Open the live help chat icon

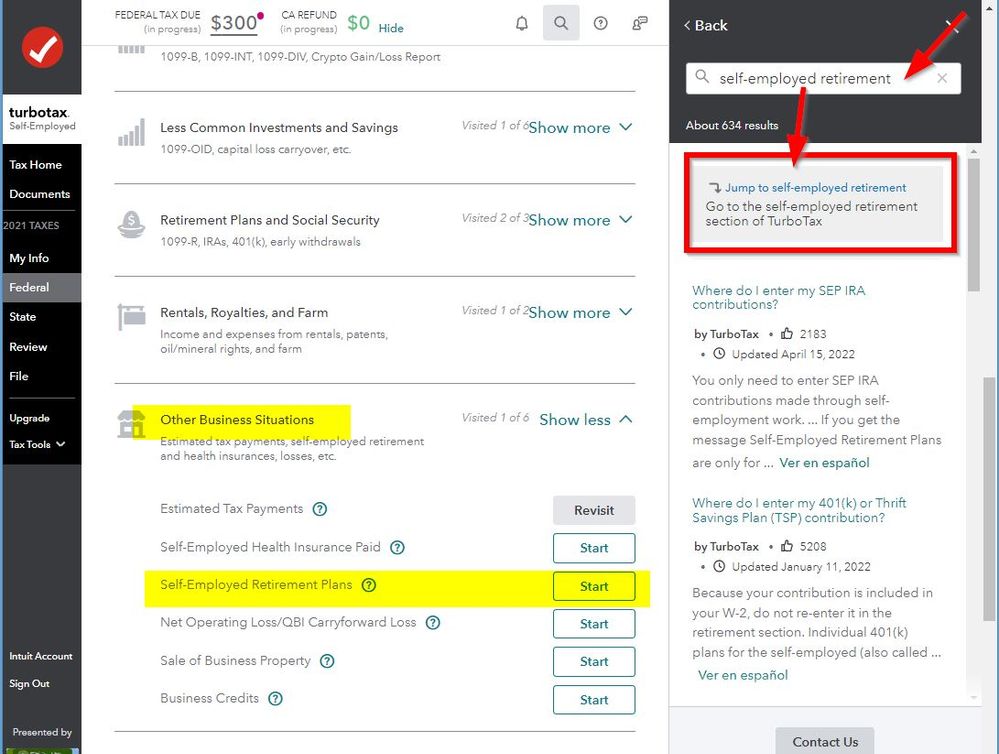tap(640, 24)
